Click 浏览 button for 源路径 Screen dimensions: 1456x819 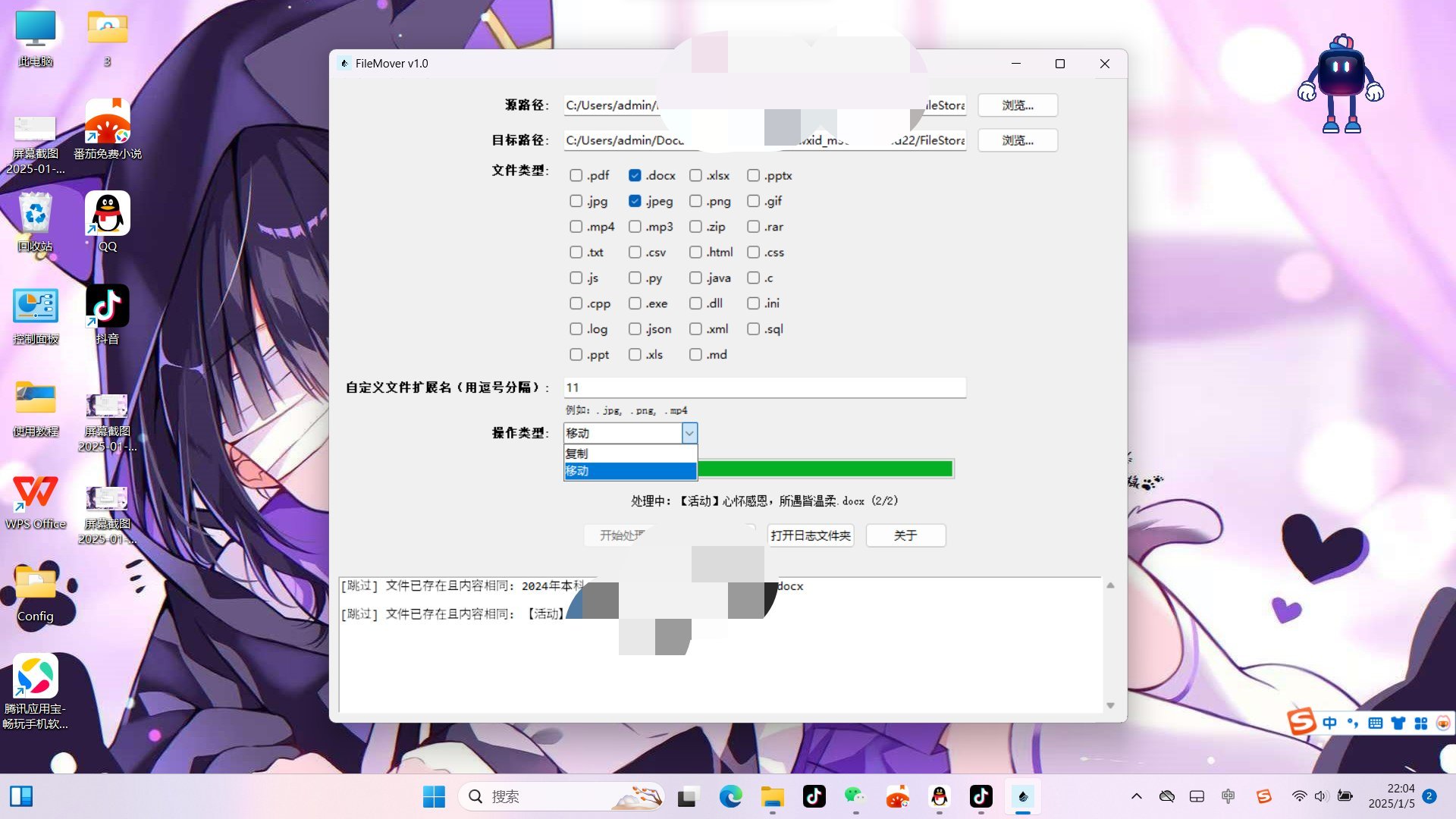click(x=1018, y=105)
